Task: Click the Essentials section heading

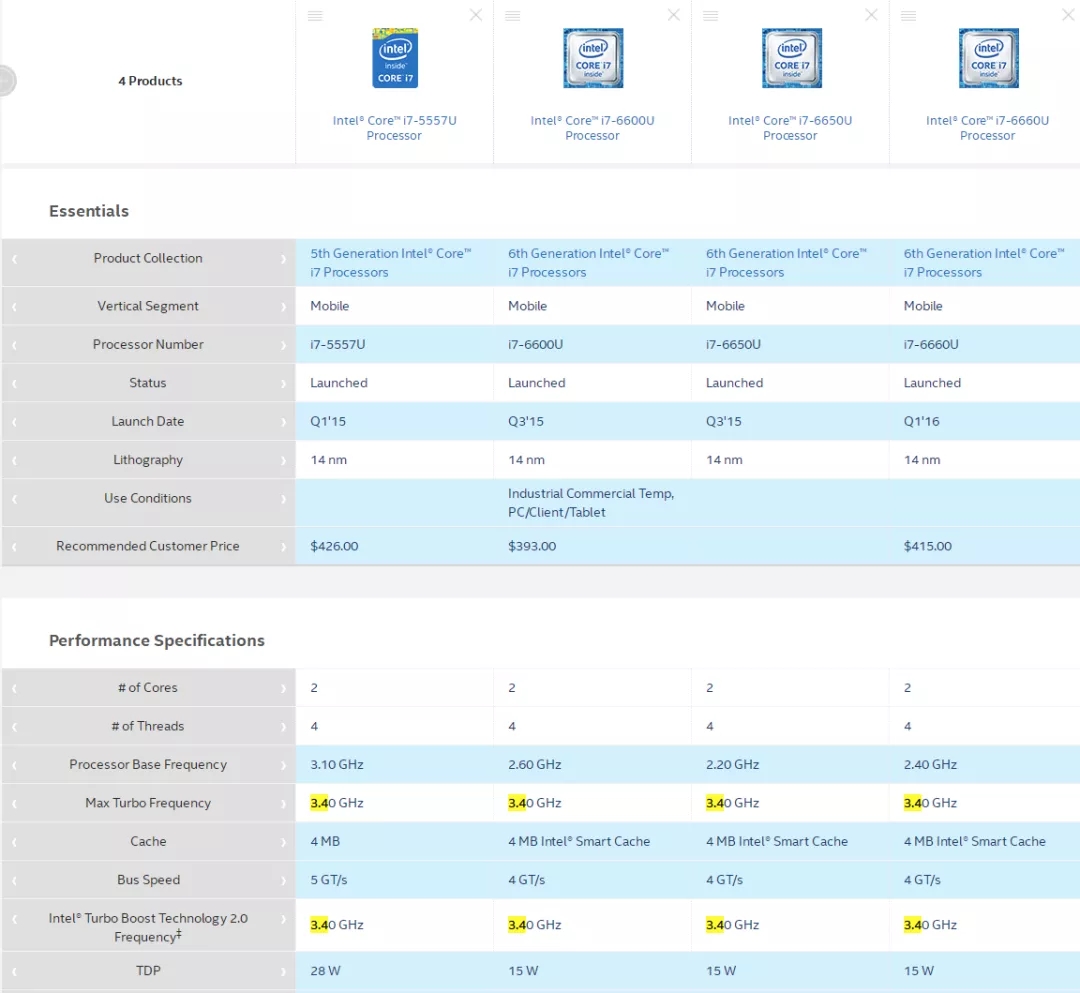Action: pos(89,211)
